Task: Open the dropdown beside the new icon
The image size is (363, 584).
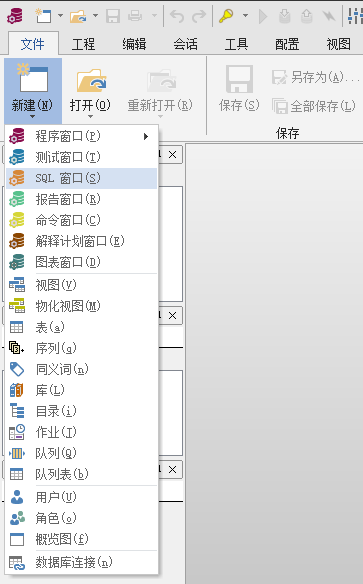Action: (x=60, y=16)
